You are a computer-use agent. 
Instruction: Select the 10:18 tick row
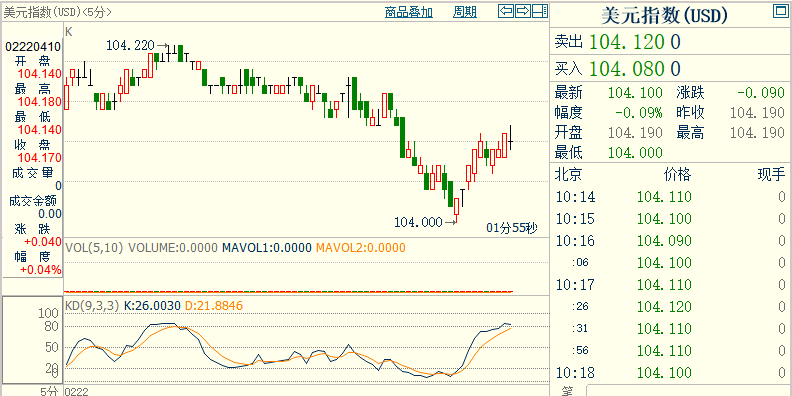click(671, 373)
